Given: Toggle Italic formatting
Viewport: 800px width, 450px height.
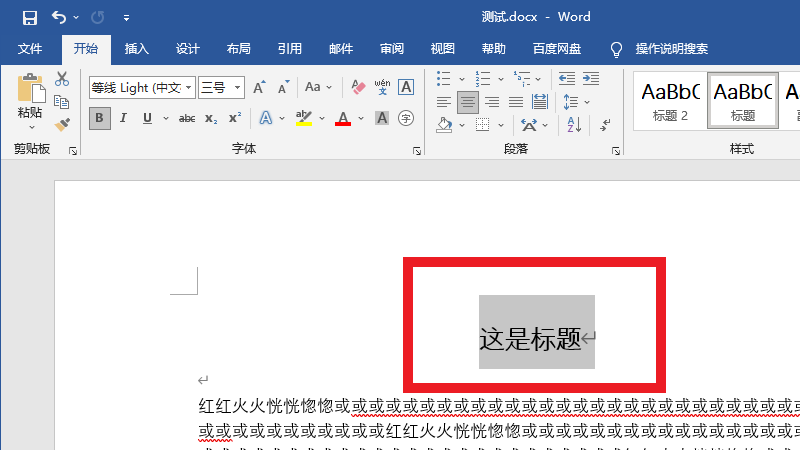Looking at the screenshot, I should pyautogui.click(x=123, y=118).
